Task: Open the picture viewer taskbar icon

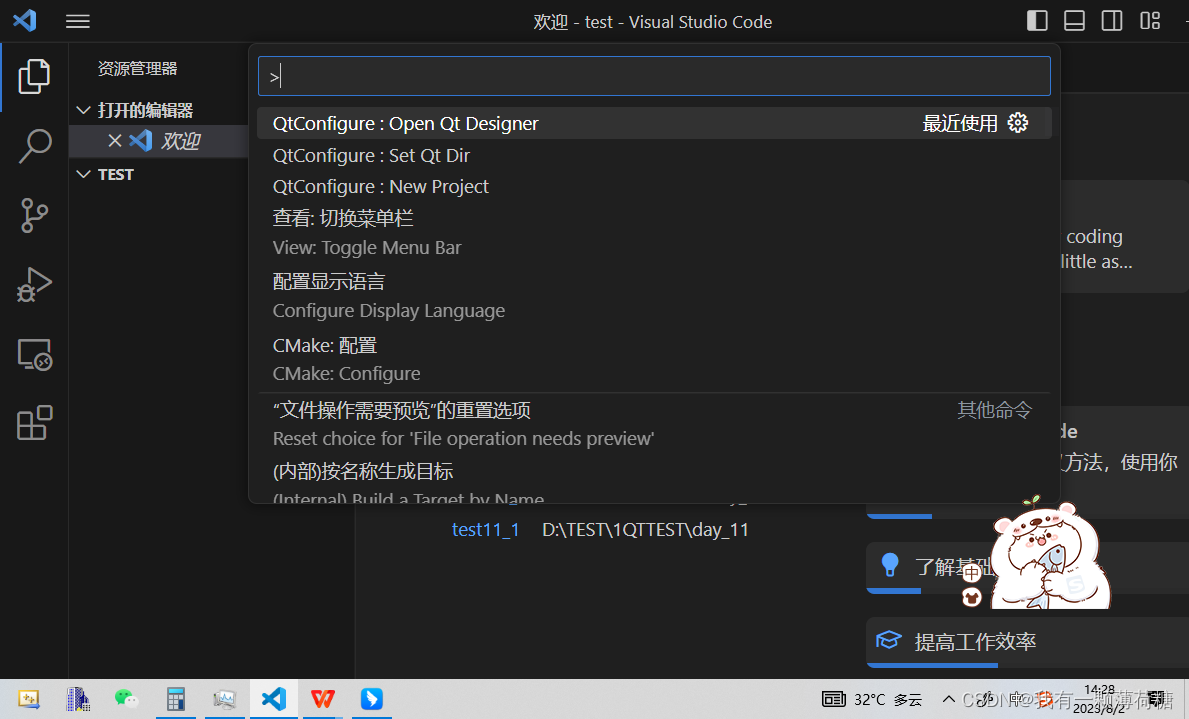Action: click(224, 699)
